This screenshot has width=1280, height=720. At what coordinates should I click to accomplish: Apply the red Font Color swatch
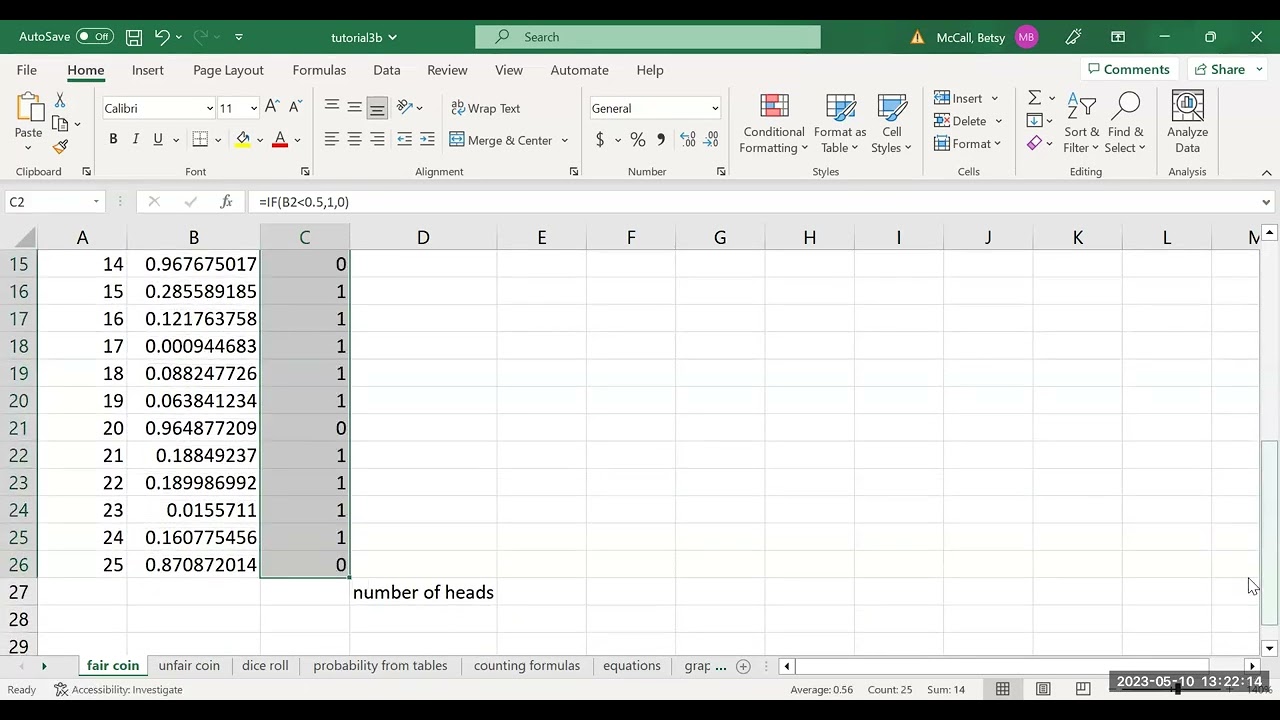click(280, 140)
